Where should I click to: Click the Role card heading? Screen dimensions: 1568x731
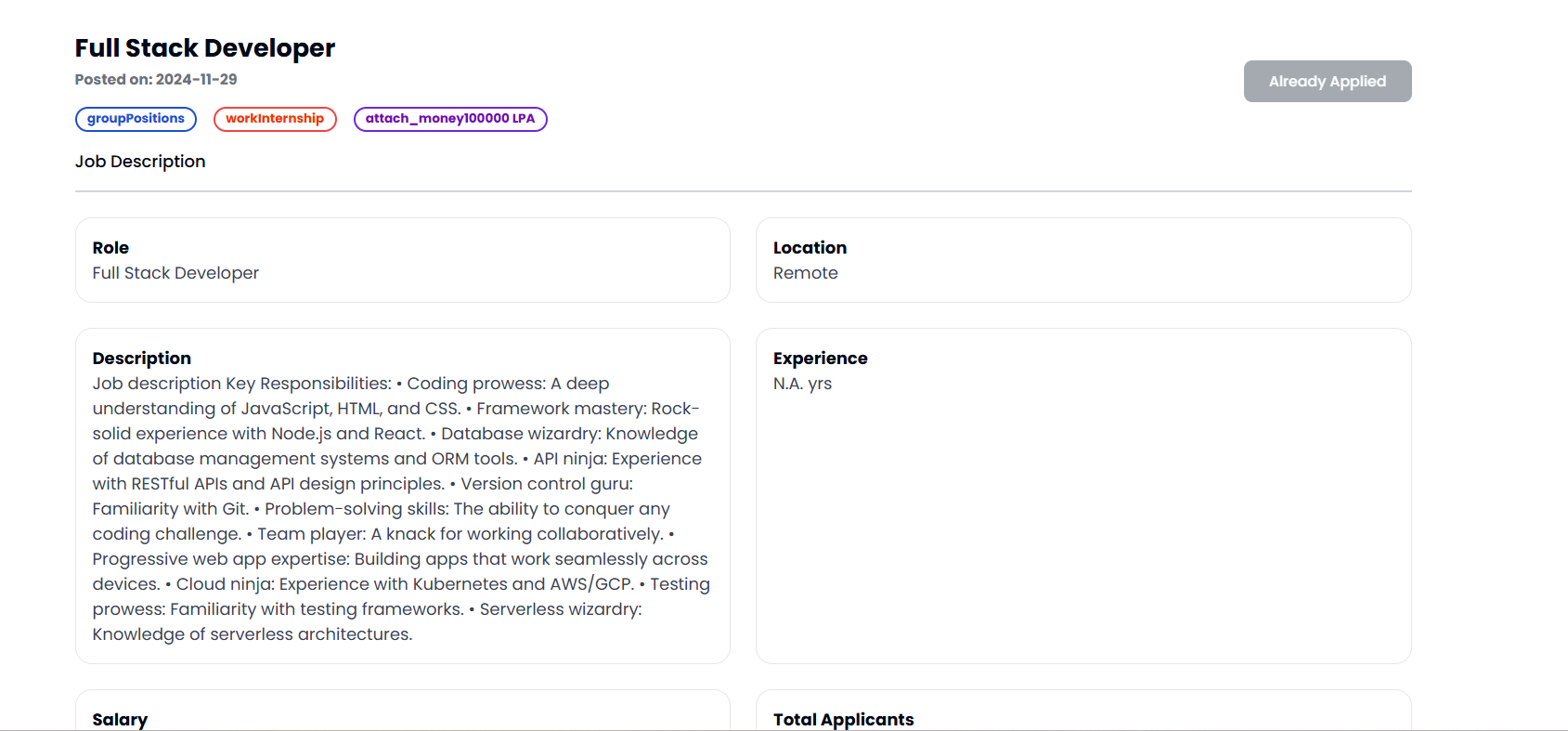coord(110,248)
